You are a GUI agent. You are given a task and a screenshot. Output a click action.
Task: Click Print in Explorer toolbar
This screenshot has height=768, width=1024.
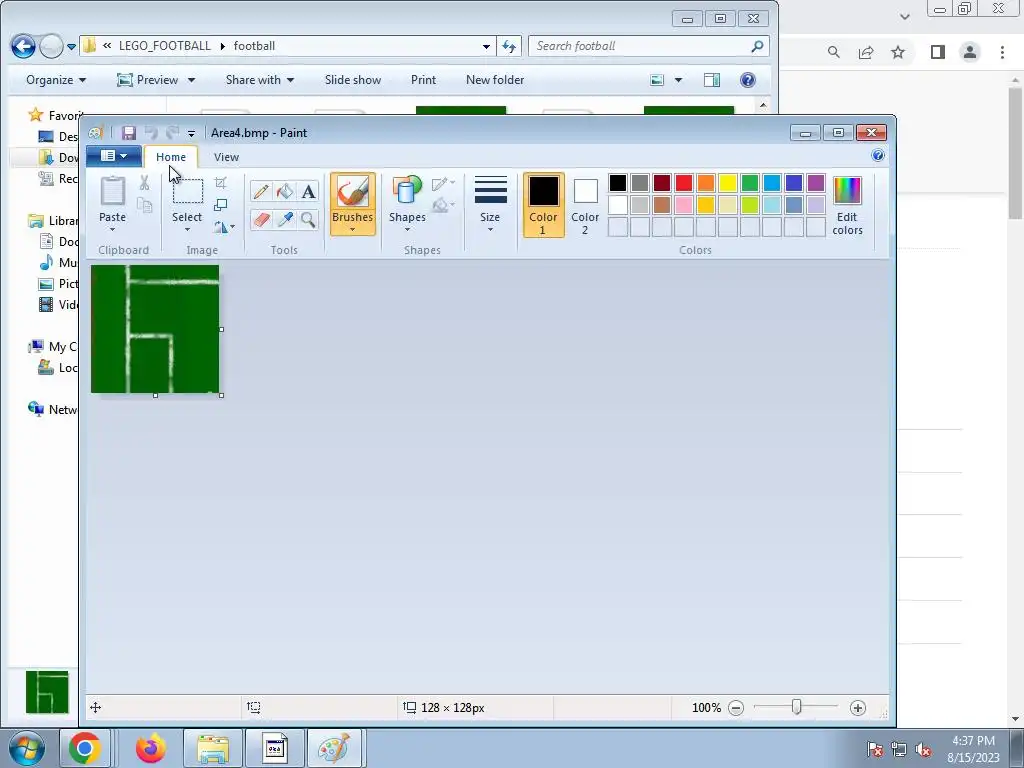click(423, 80)
